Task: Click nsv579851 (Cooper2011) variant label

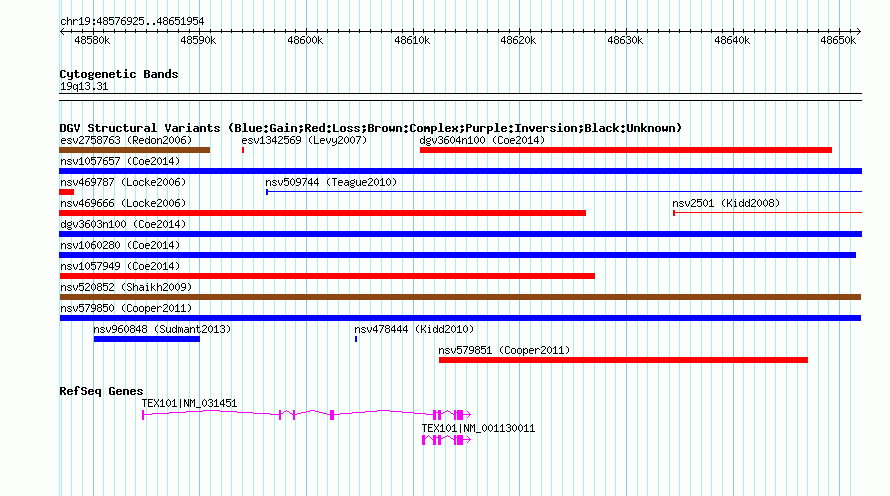Action: point(504,350)
